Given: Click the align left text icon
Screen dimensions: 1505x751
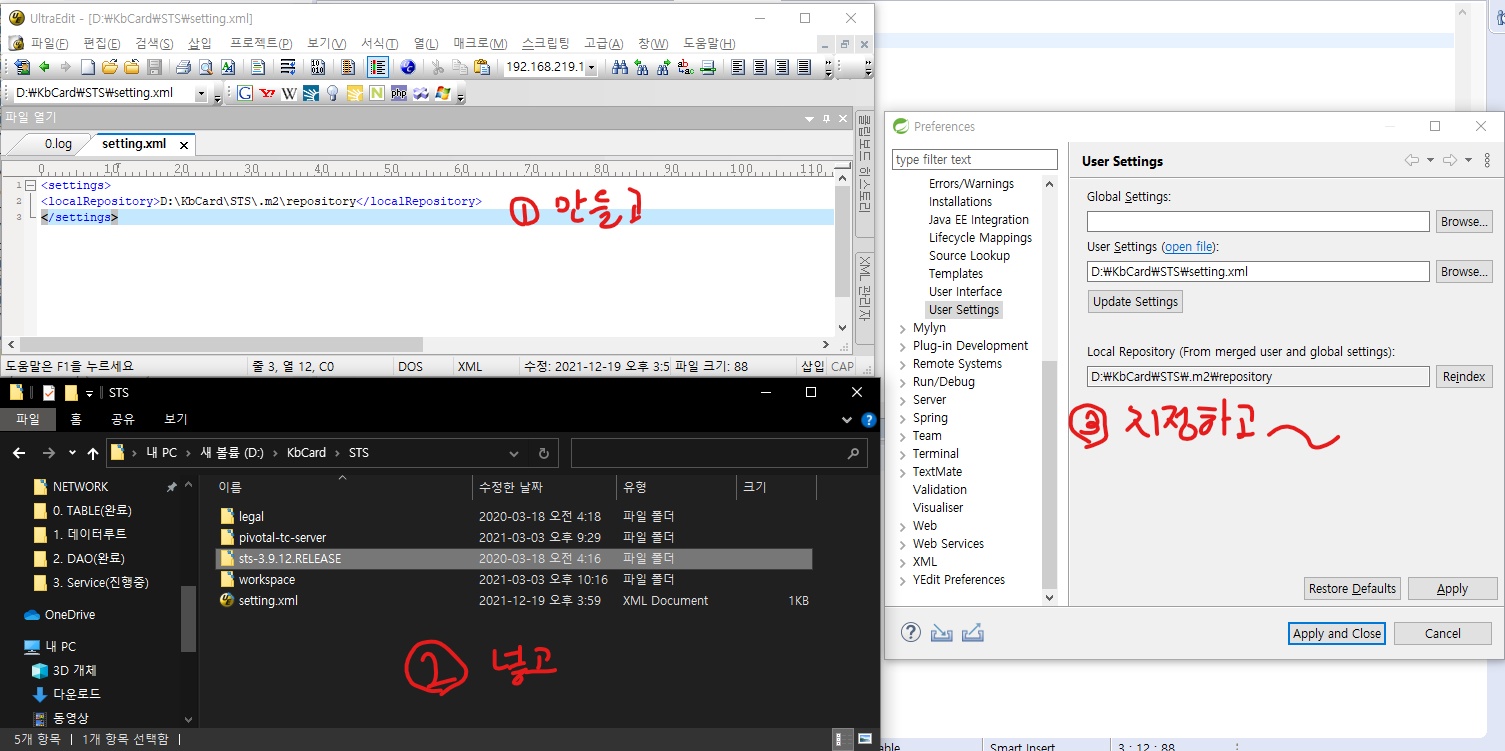Looking at the screenshot, I should click(x=738, y=67).
